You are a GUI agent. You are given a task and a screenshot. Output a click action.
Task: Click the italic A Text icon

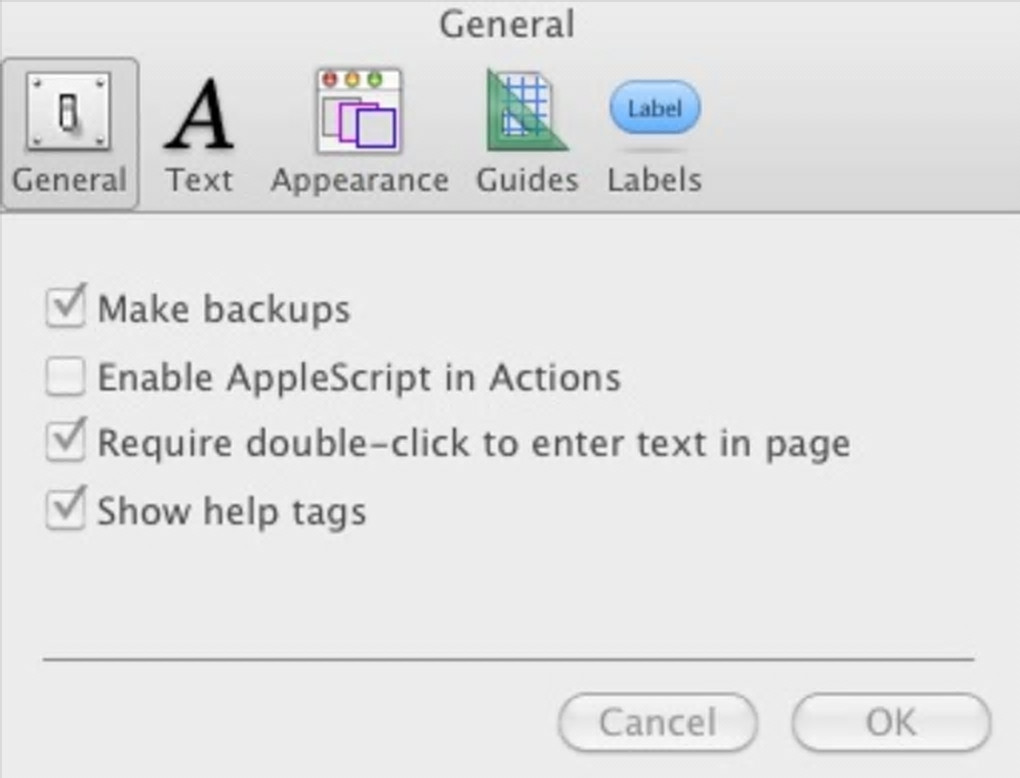[199, 113]
